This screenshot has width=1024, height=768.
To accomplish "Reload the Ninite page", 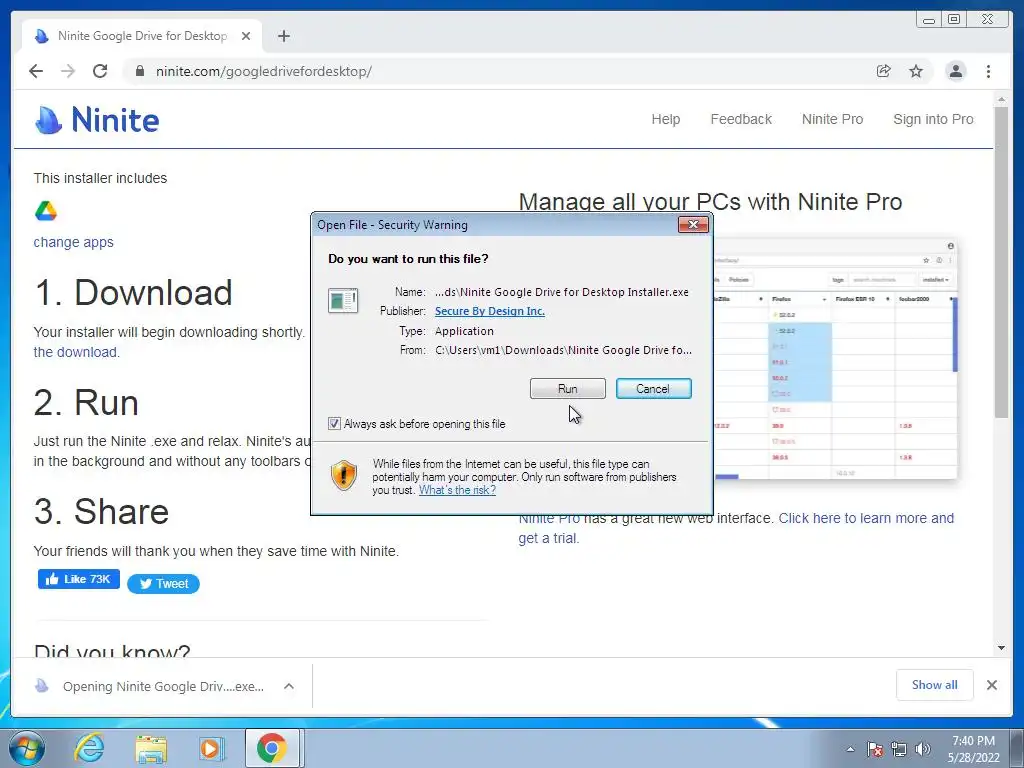I will tap(100, 71).
